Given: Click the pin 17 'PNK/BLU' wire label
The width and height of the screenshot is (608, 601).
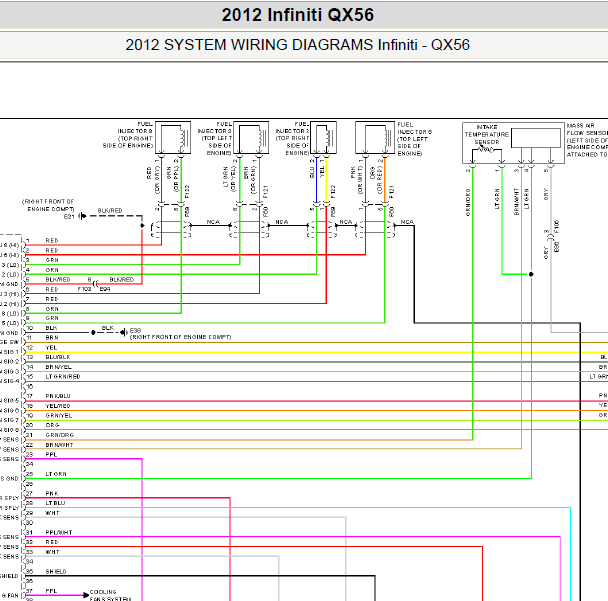Looking at the screenshot, I should pyautogui.click(x=58, y=396).
